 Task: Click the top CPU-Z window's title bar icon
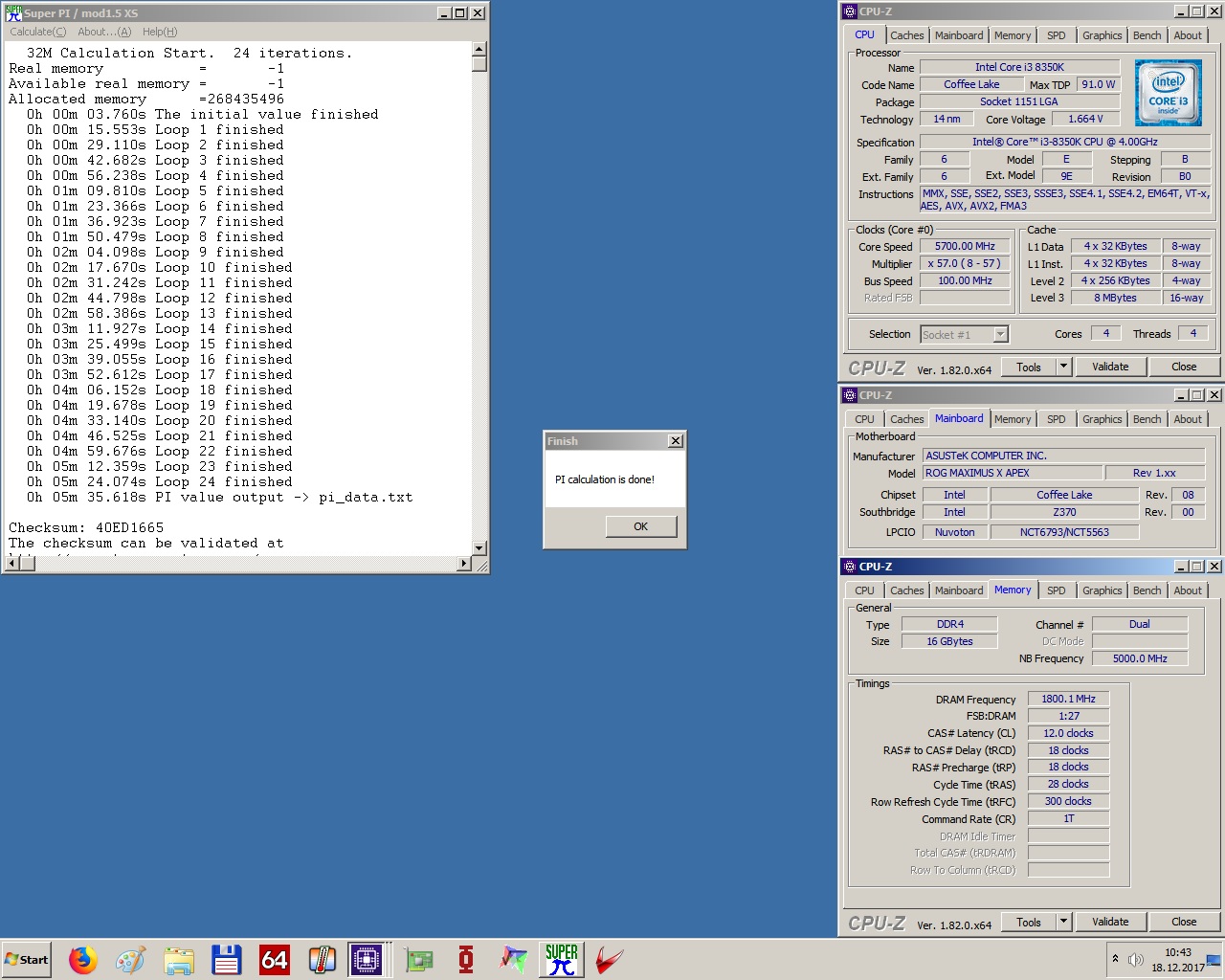click(850, 11)
